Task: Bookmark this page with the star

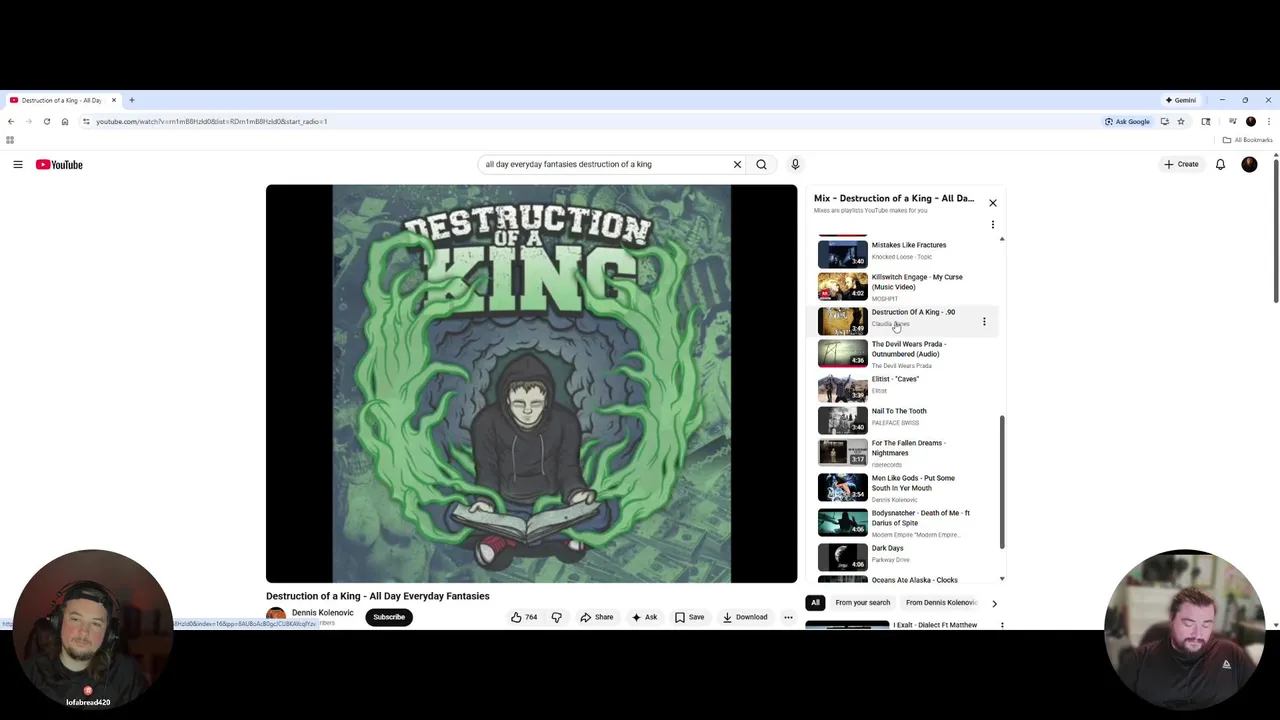Action: coord(1181,121)
